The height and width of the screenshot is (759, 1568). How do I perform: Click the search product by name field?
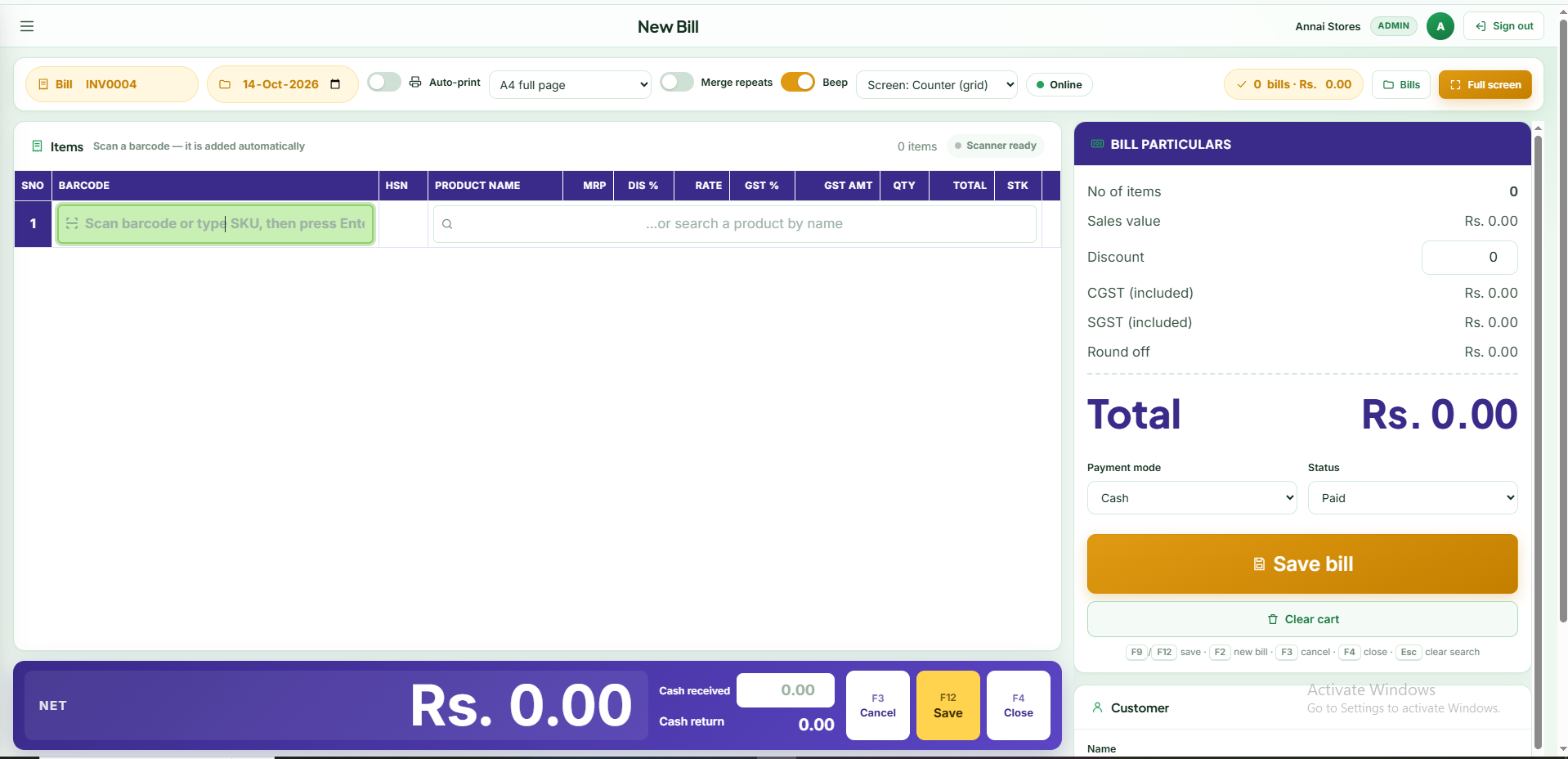click(735, 224)
